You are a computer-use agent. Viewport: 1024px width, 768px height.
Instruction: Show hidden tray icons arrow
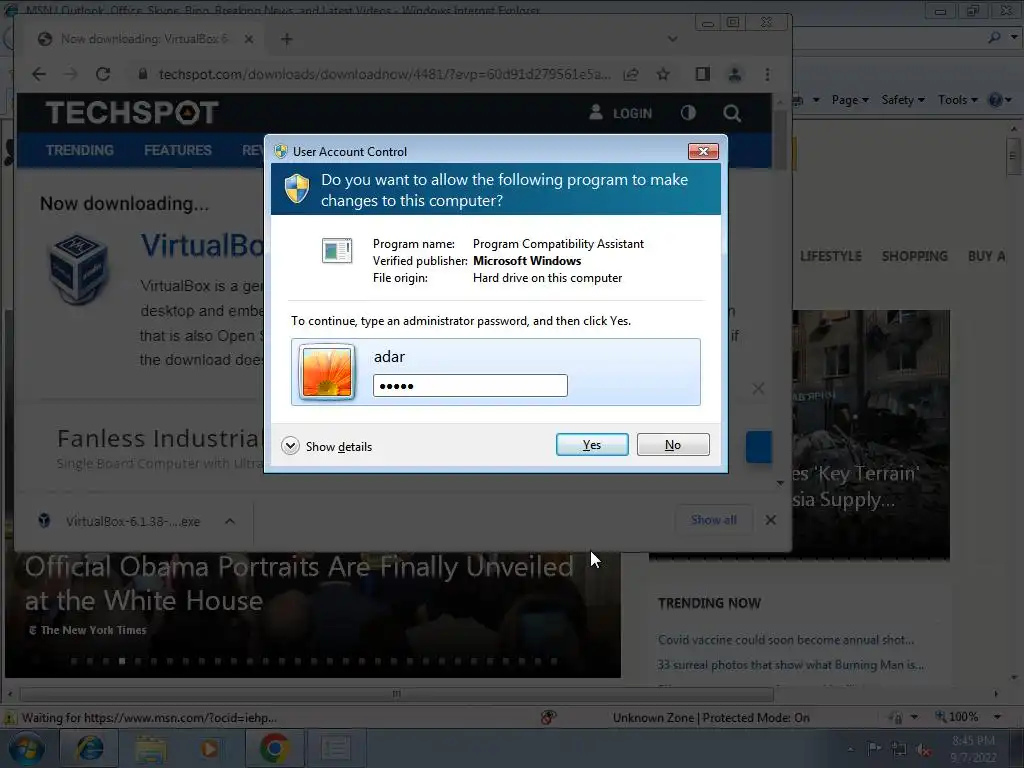click(850, 749)
